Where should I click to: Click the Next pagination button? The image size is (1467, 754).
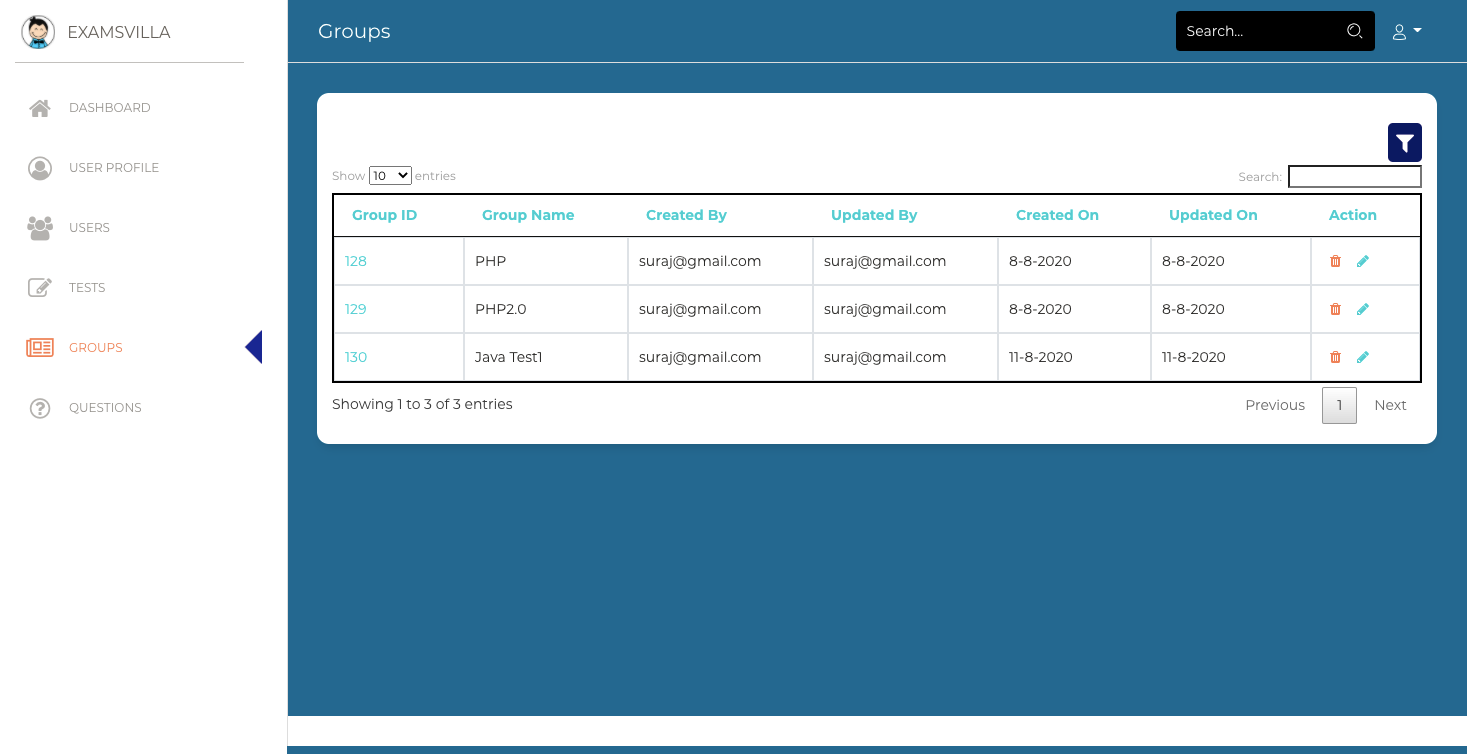tap(1390, 405)
